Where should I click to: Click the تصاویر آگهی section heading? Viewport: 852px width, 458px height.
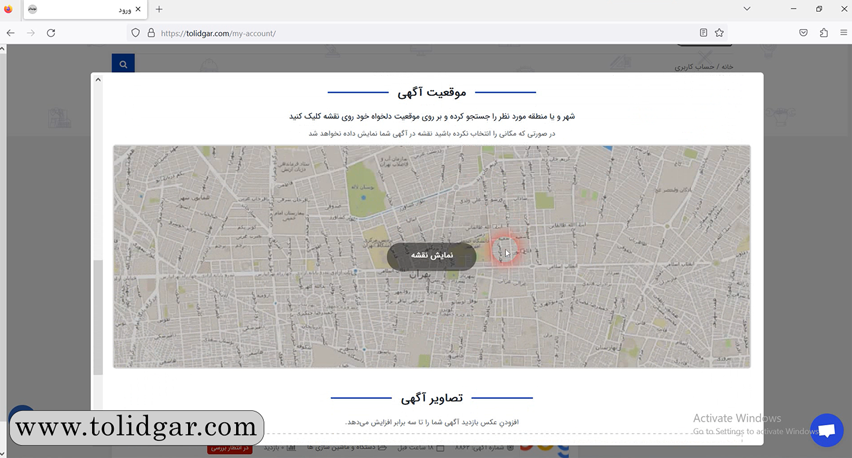point(431,398)
